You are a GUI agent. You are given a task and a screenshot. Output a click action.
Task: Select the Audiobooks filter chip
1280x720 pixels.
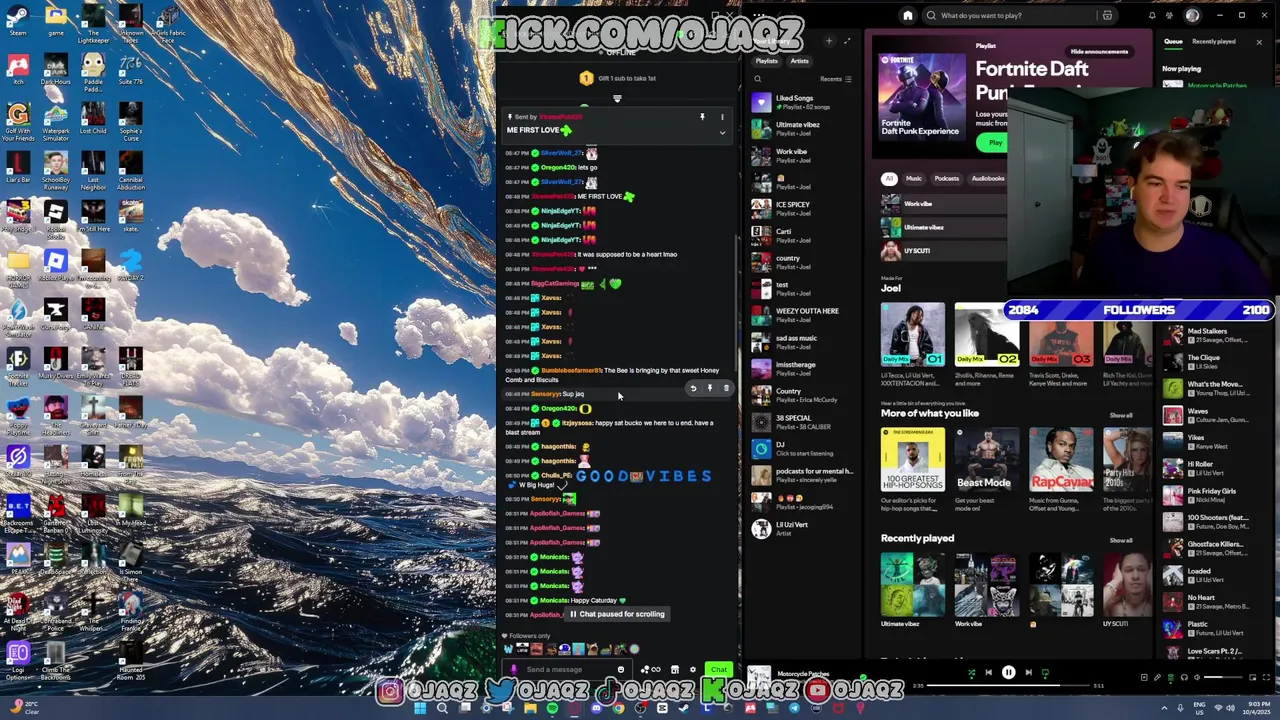pos(988,179)
